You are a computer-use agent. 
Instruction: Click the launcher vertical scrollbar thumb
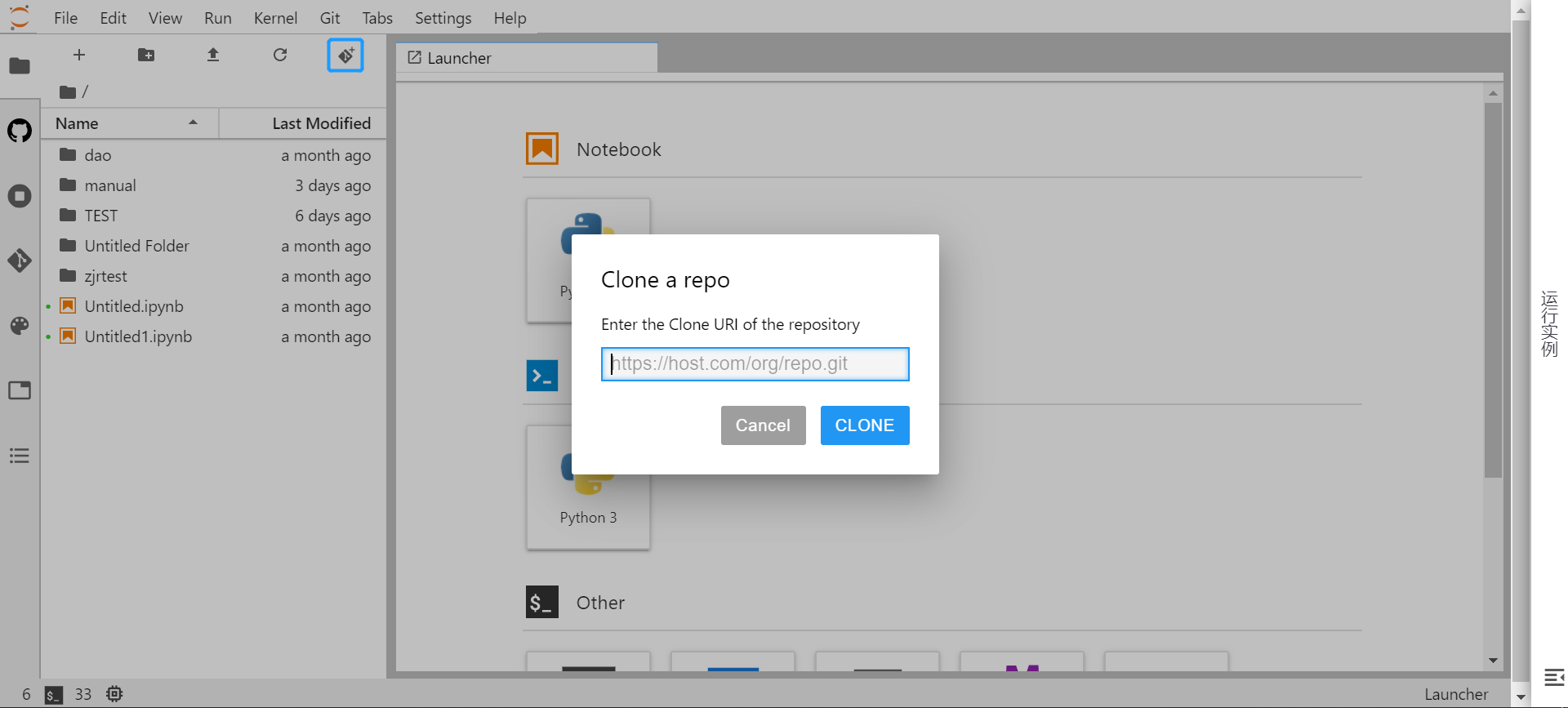tap(1493, 290)
